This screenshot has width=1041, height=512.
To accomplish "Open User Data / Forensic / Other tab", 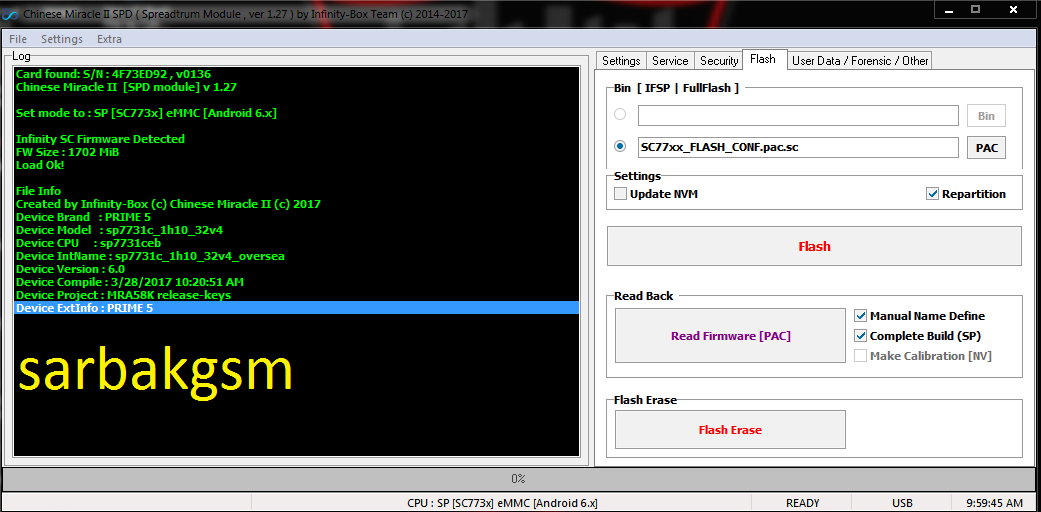I will (860, 60).
